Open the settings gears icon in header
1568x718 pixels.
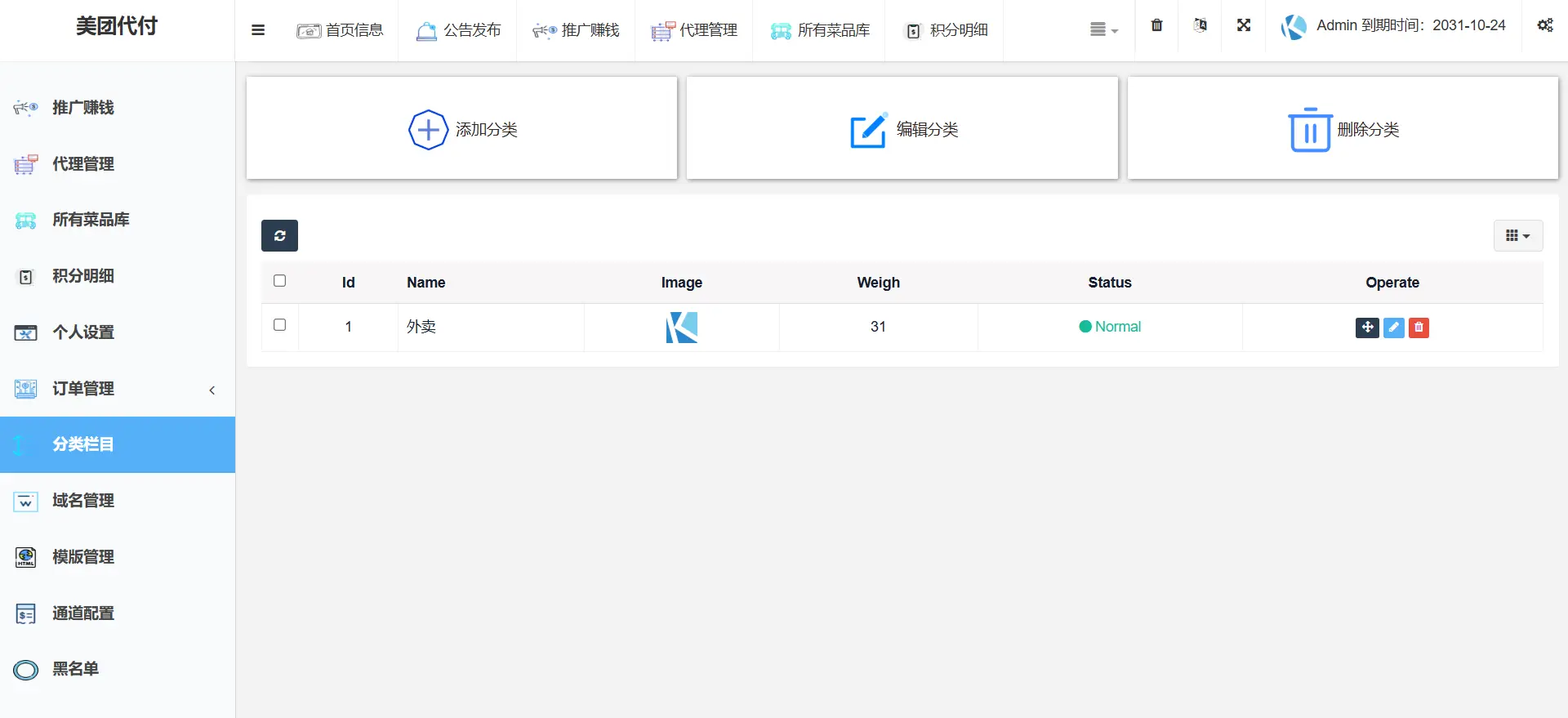pos(1545,25)
